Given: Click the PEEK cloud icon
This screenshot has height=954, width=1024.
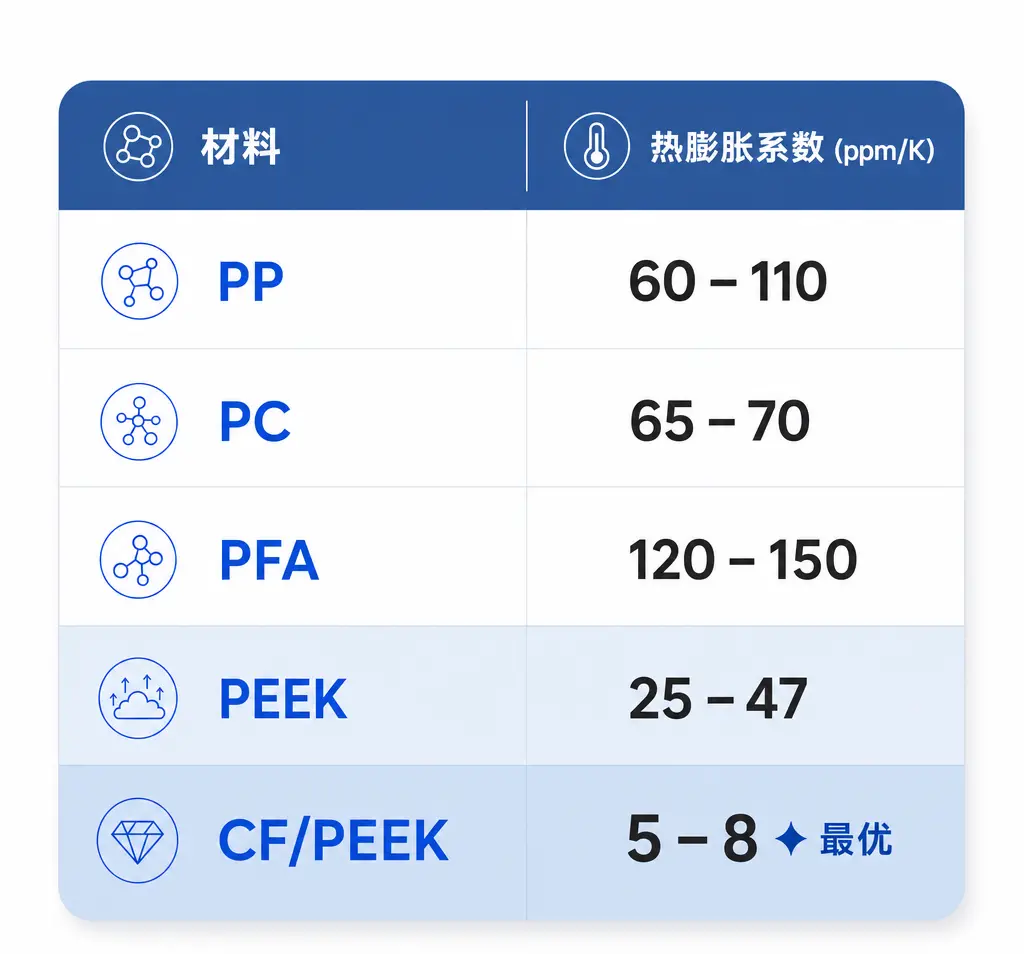Looking at the screenshot, I should tap(138, 698).
